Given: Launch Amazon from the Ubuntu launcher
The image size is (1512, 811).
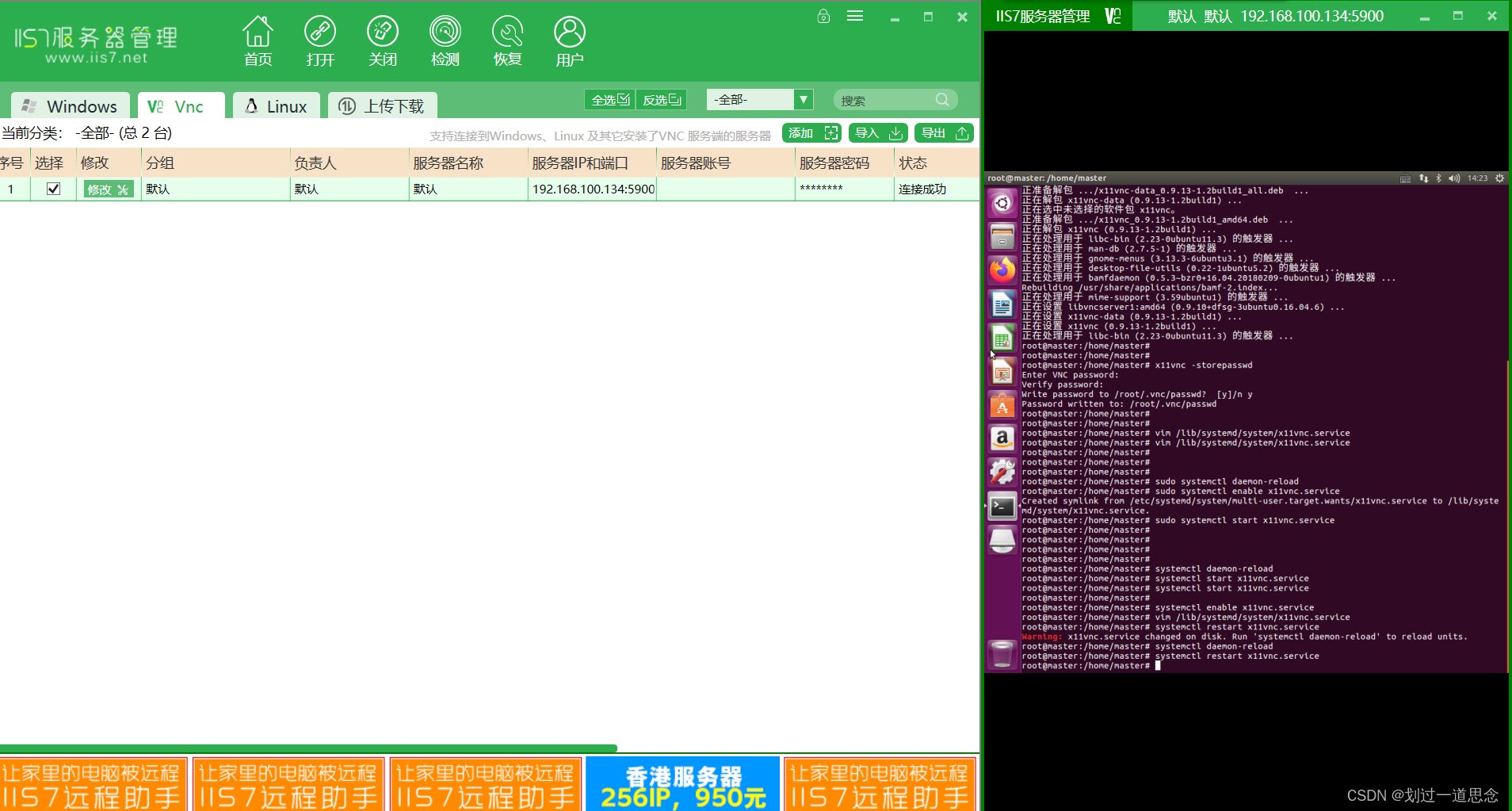Looking at the screenshot, I should 1002,438.
